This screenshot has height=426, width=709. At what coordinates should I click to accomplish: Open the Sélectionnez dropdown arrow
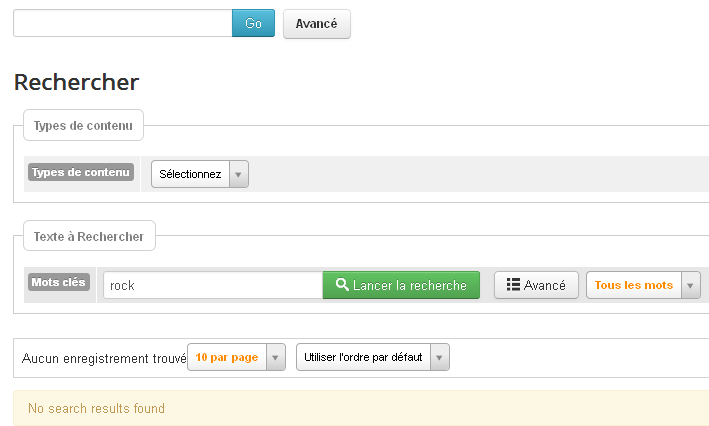click(x=239, y=174)
